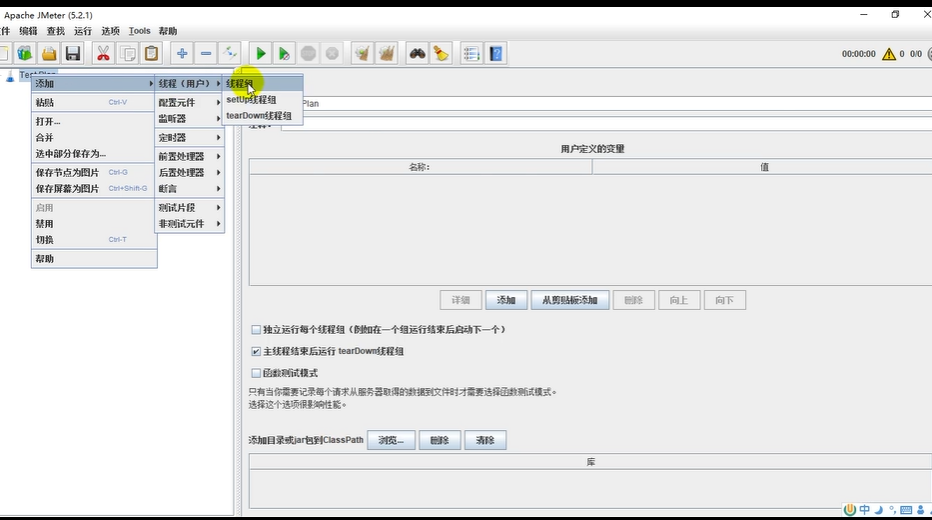Image resolution: width=932 pixels, height=520 pixels.
Task: Open a test plan via folder icon
Action: [49, 53]
